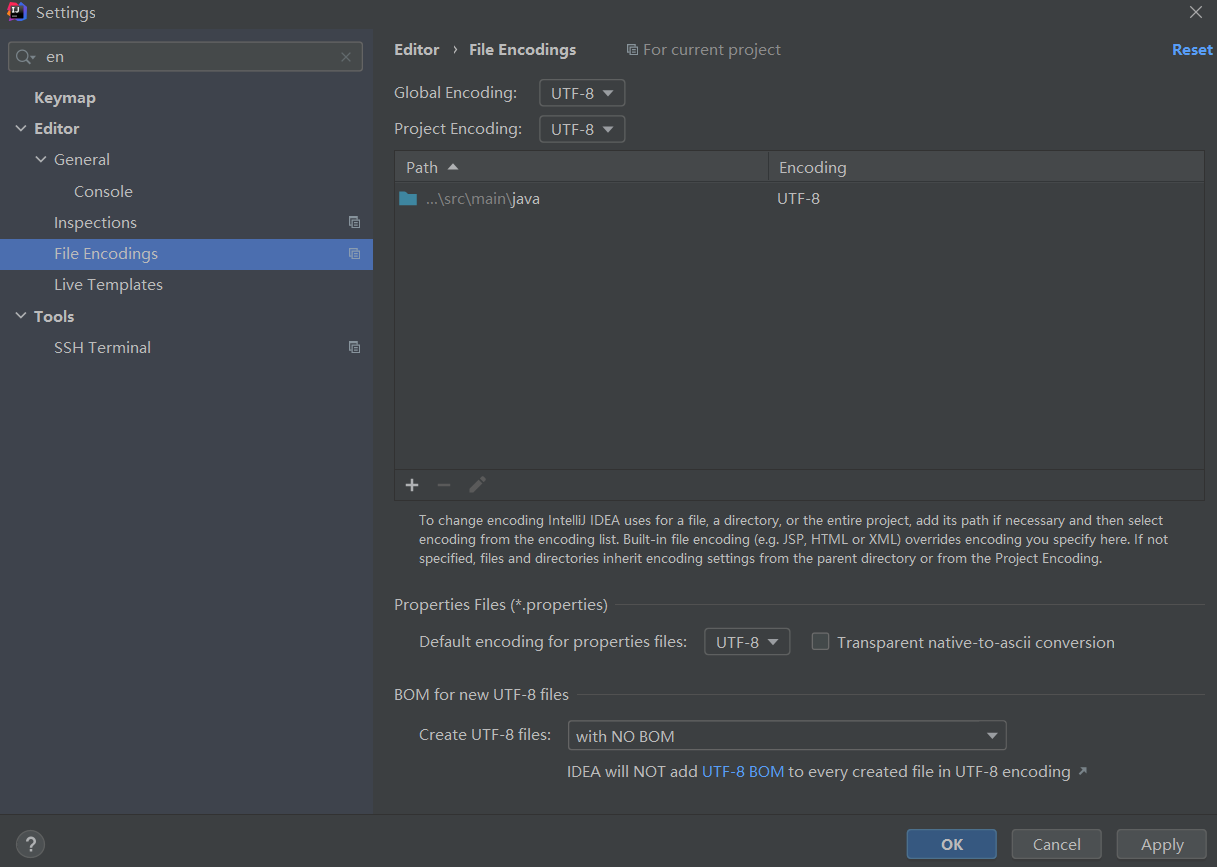Open help with the question mark button
The height and width of the screenshot is (867, 1217).
[x=31, y=844]
